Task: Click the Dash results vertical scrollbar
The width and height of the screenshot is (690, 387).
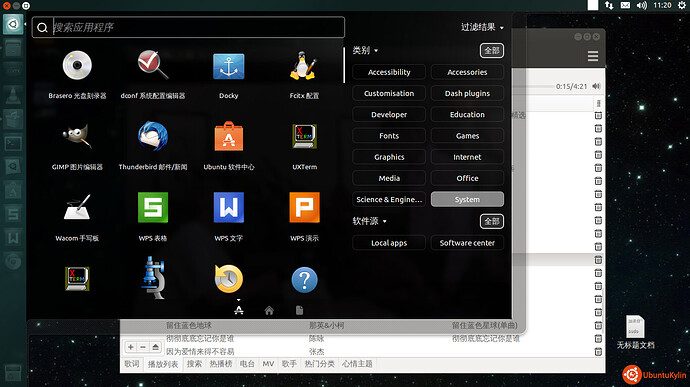Action: [344, 65]
